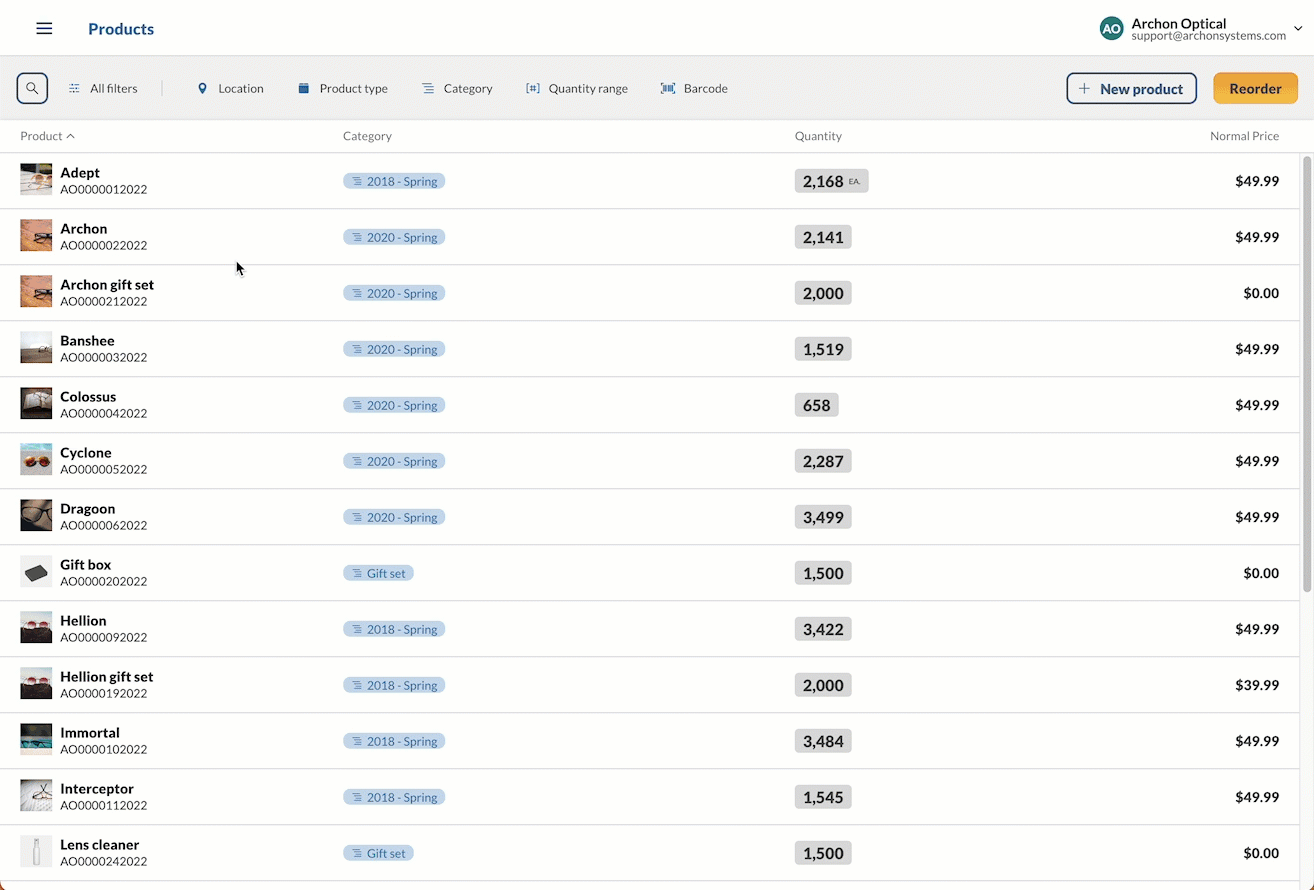Click the 1,545 quantity badge for Interceptor

pos(823,797)
